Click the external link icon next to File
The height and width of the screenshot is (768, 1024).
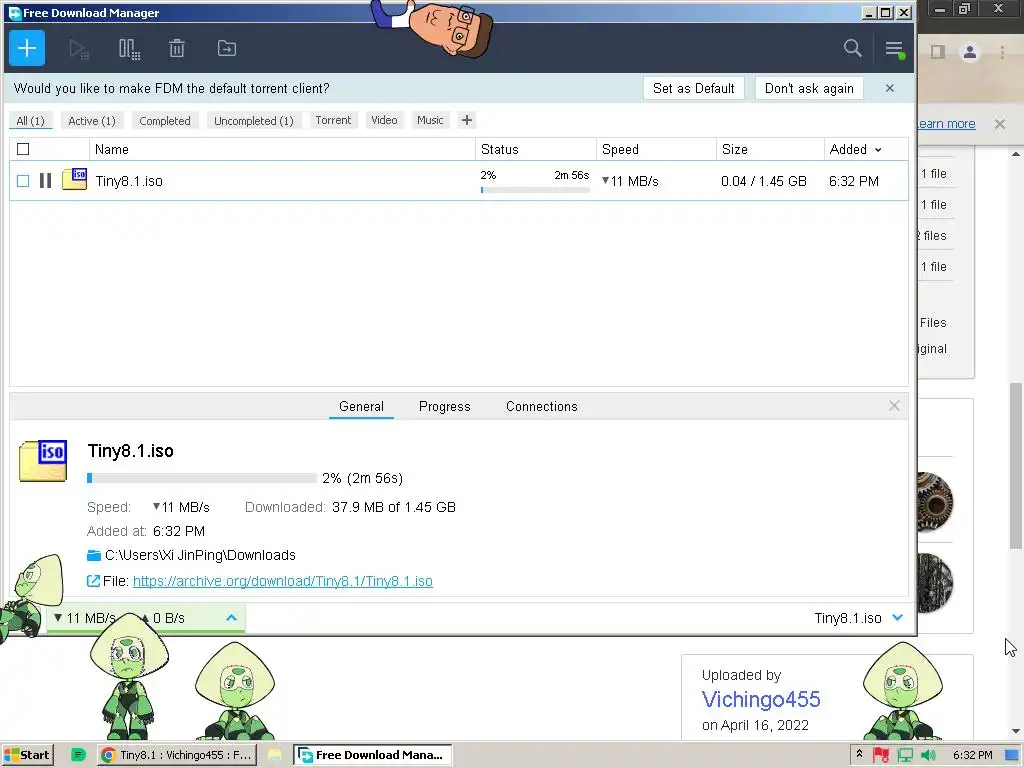tap(93, 581)
